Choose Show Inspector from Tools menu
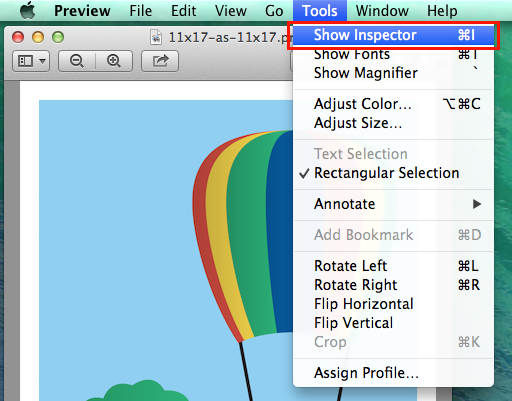 click(x=394, y=35)
